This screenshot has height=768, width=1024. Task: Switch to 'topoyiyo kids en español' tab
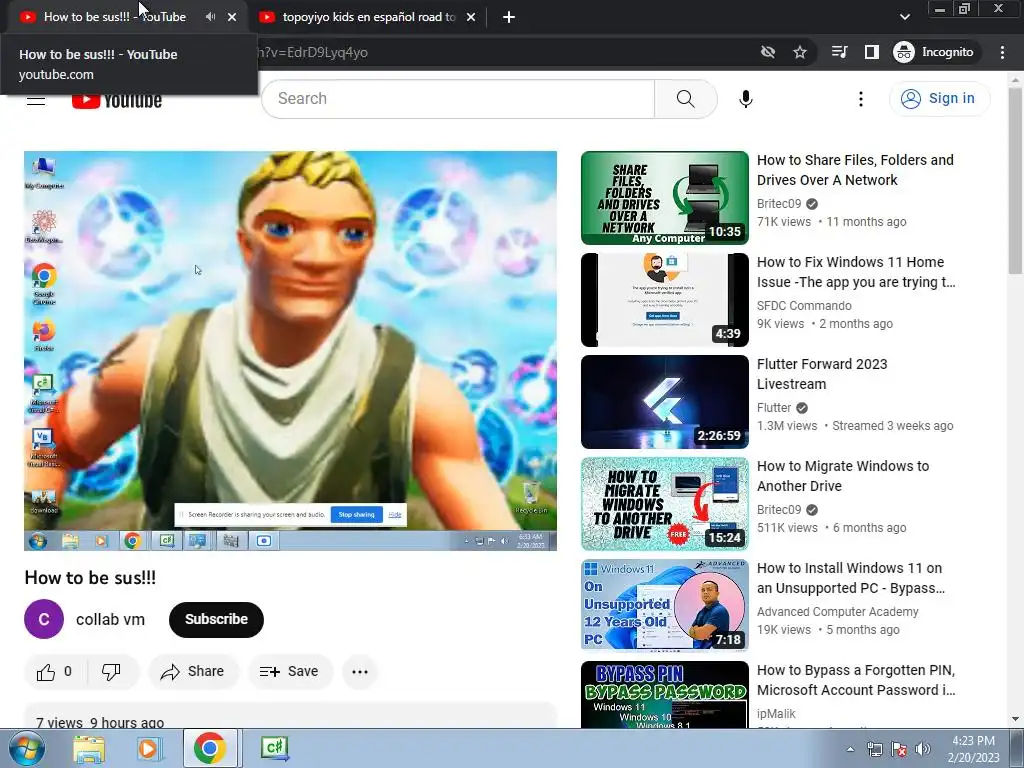(368, 17)
